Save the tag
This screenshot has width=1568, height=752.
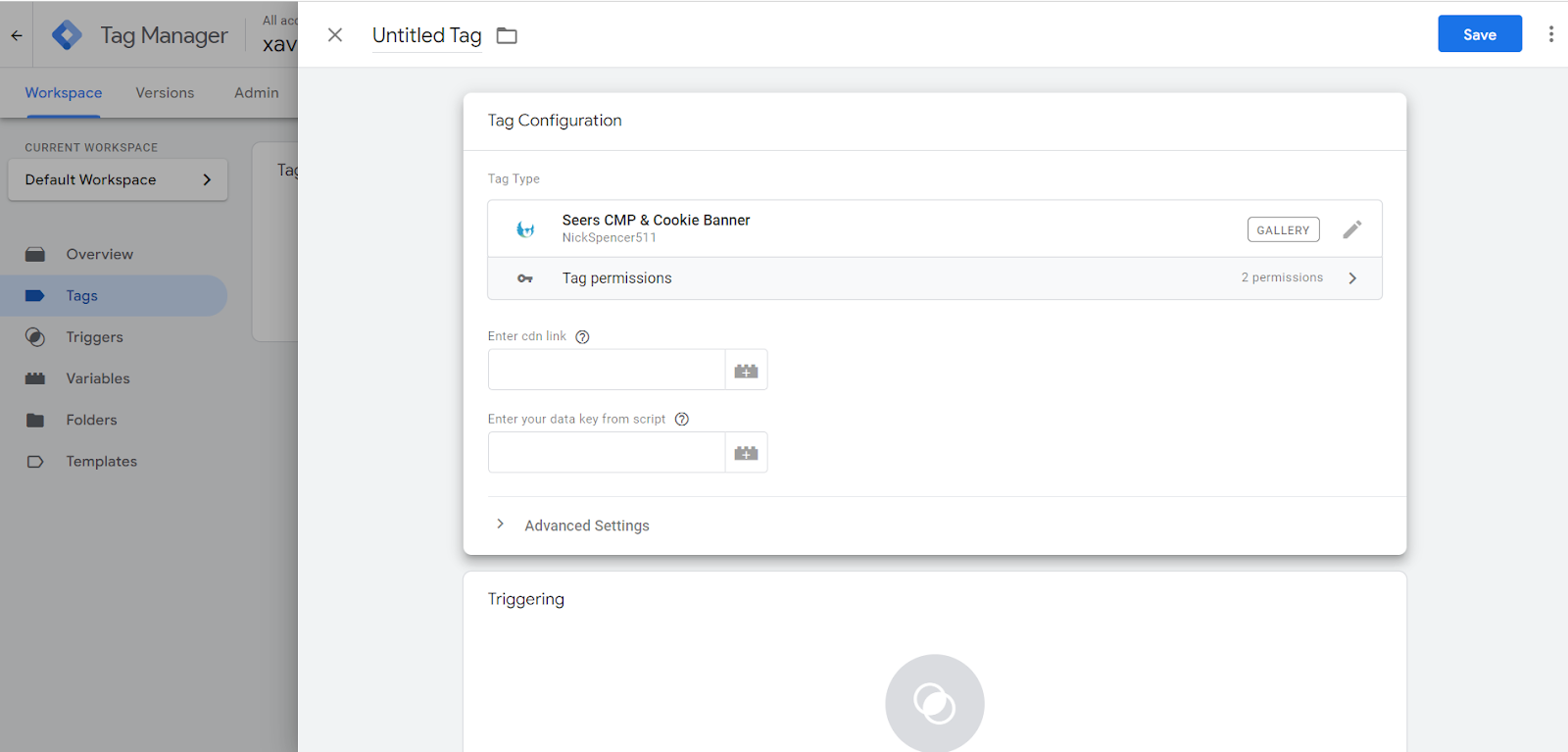(x=1480, y=34)
